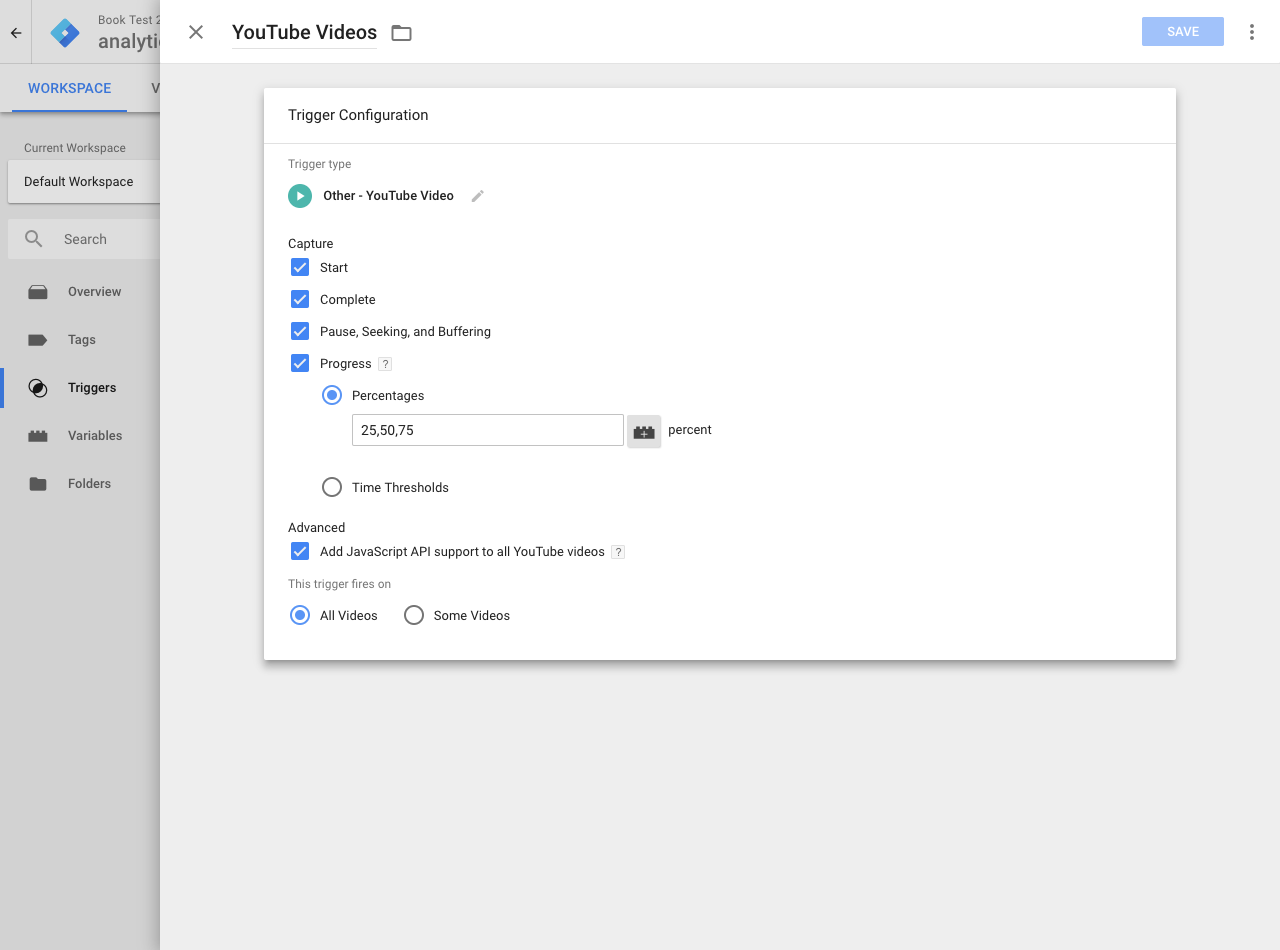The width and height of the screenshot is (1280, 950).
Task: Click the SAVE button
Action: point(1183,32)
